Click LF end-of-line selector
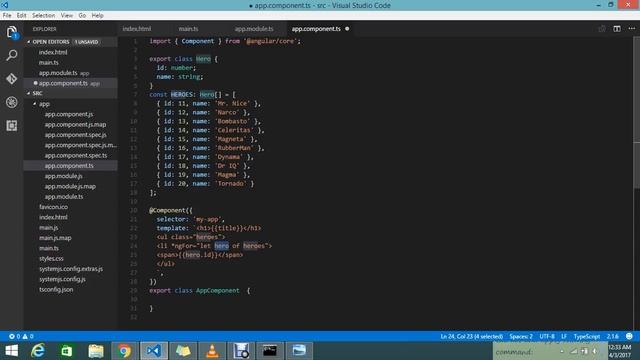Viewport: 640px width, 360px height. pyautogui.click(x=564, y=336)
